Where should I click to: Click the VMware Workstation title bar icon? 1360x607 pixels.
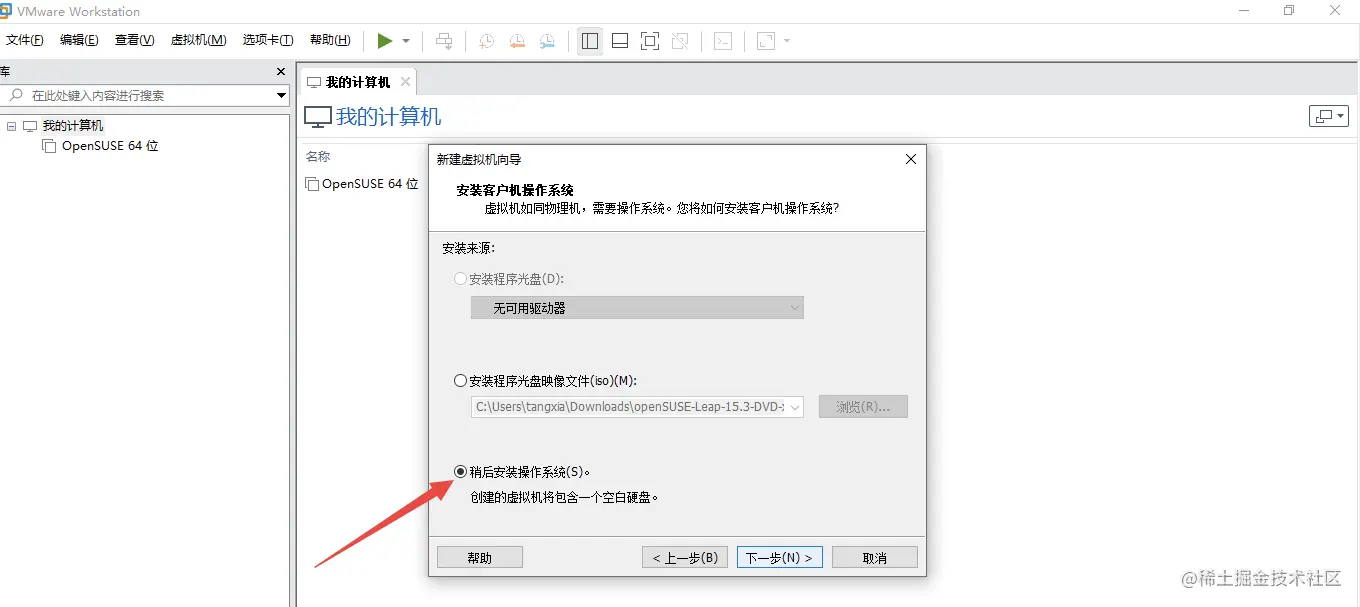tap(5, 11)
